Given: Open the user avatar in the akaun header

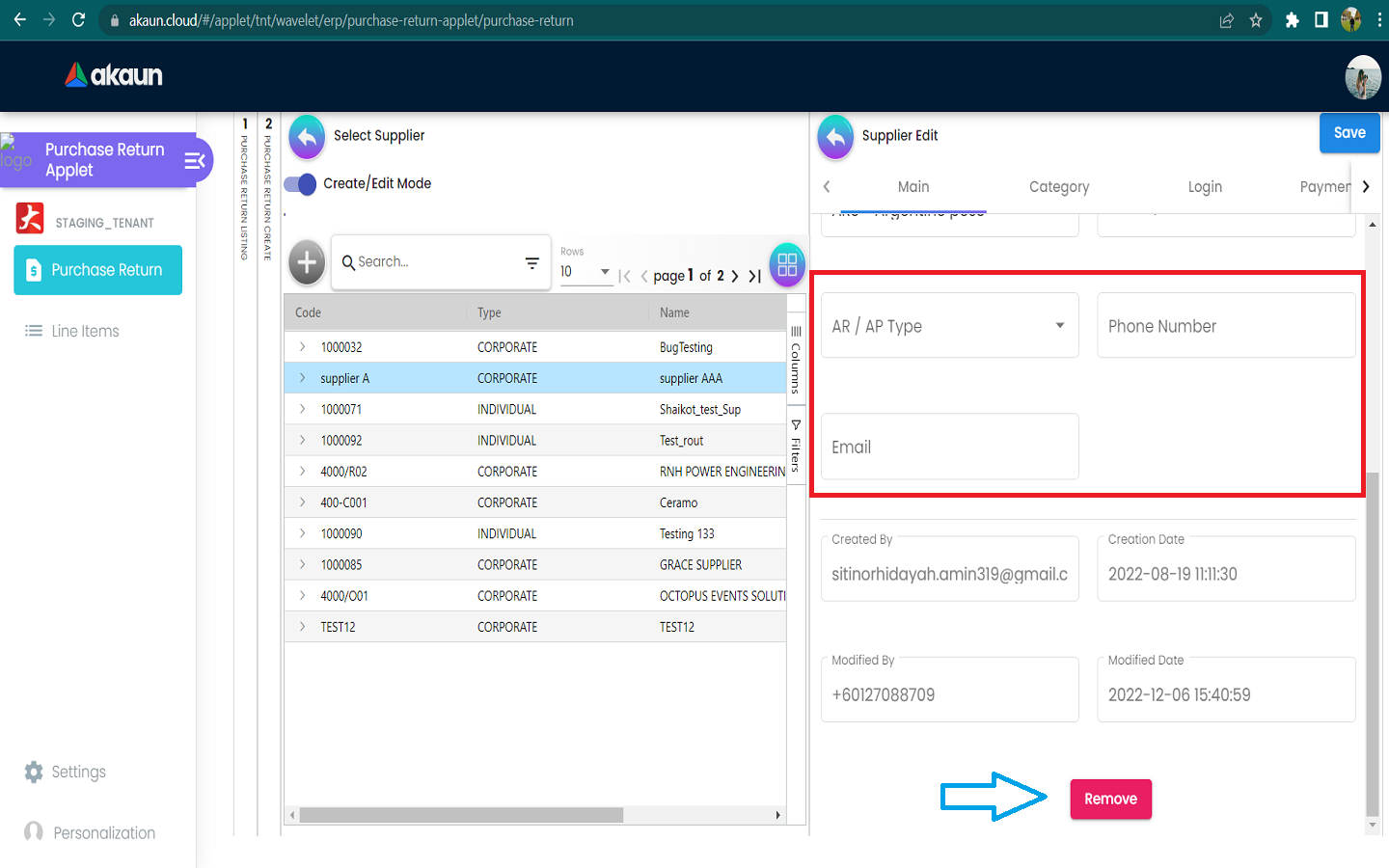Looking at the screenshot, I should tap(1363, 77).
